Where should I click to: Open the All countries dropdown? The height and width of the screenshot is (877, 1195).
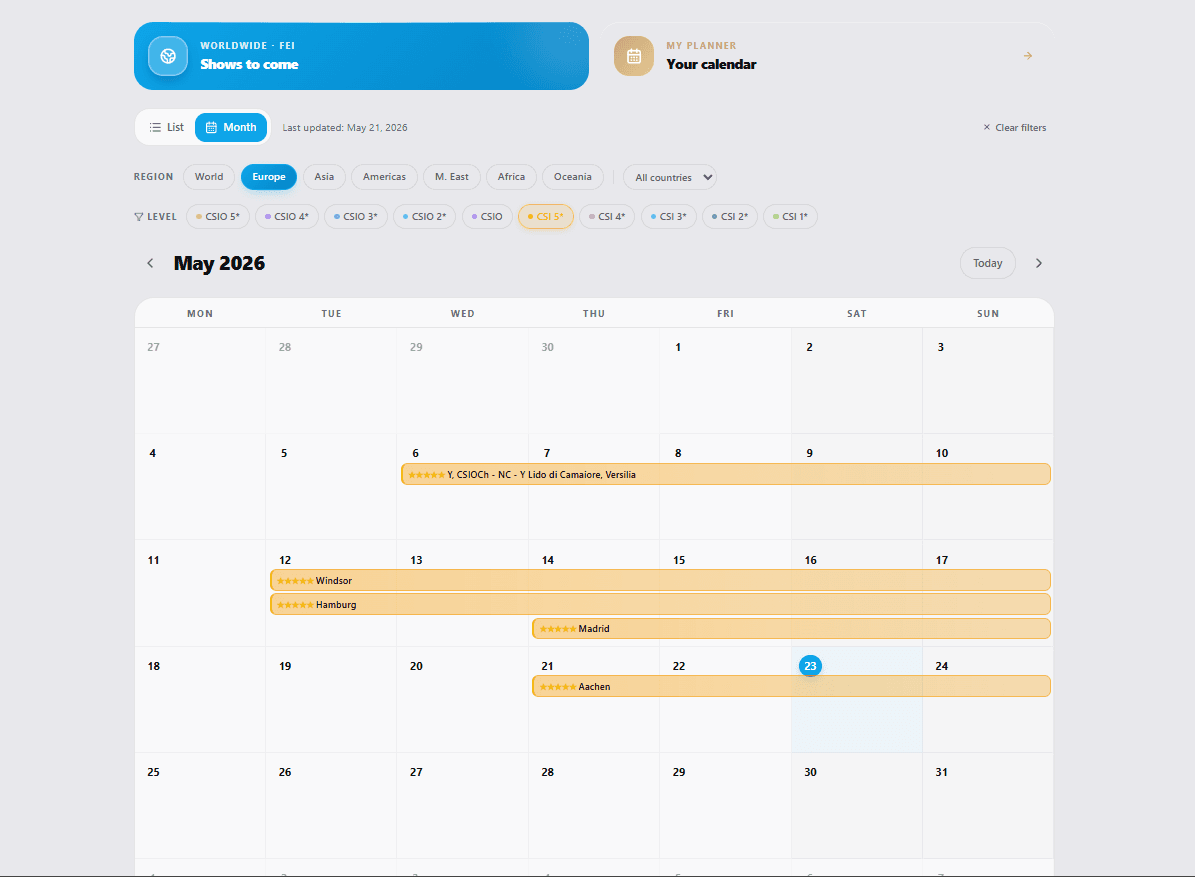[x=670, y=178]
